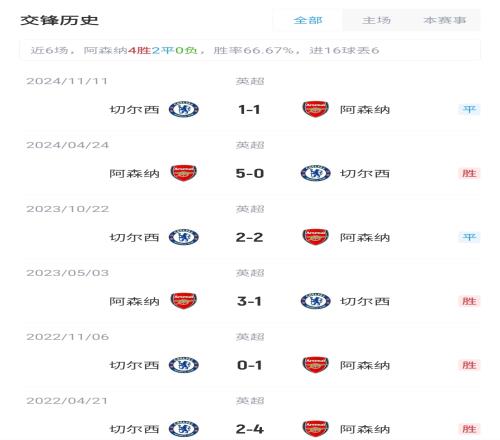Click Arsenal crest in 0-1 match
This screenshot has height=440, width=500.
coord(315,365)
